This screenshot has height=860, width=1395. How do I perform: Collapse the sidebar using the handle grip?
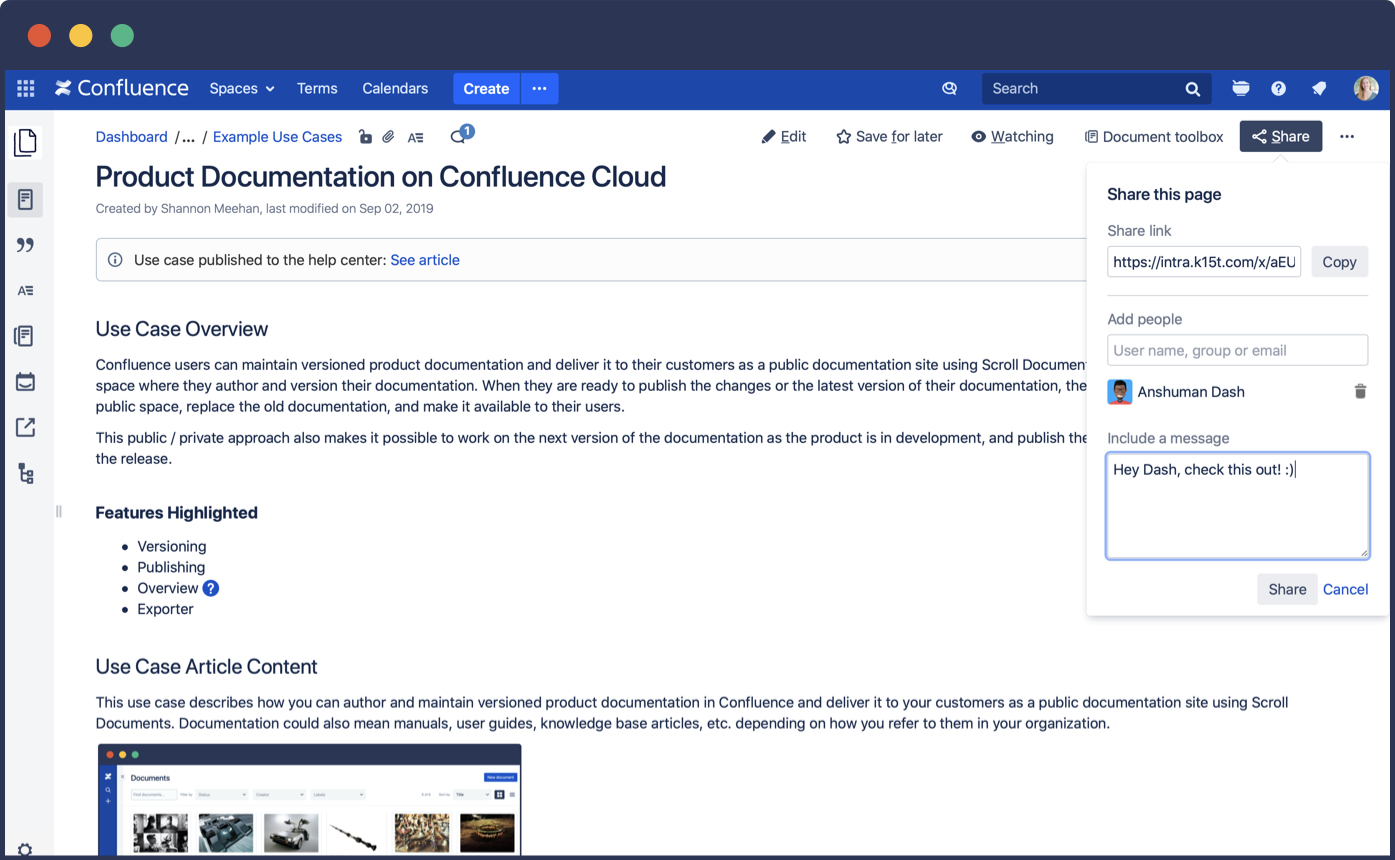[58, 511]
